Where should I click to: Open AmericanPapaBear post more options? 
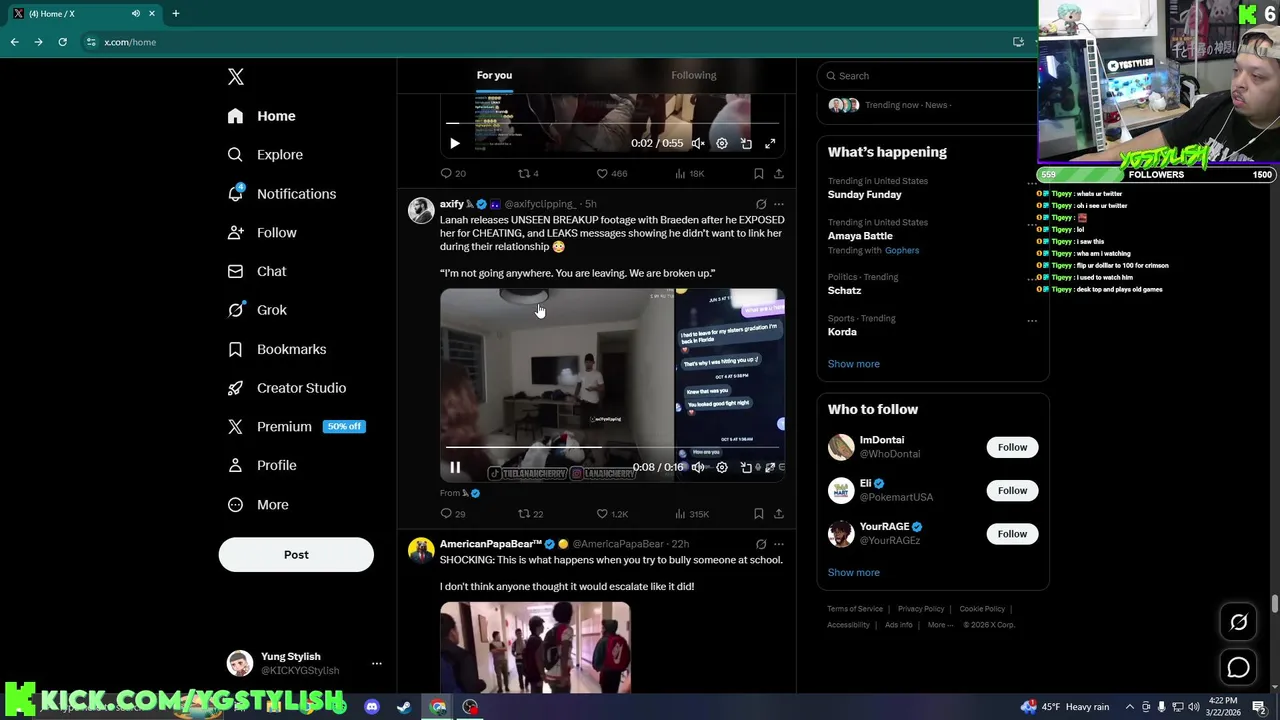click(779, 544)
